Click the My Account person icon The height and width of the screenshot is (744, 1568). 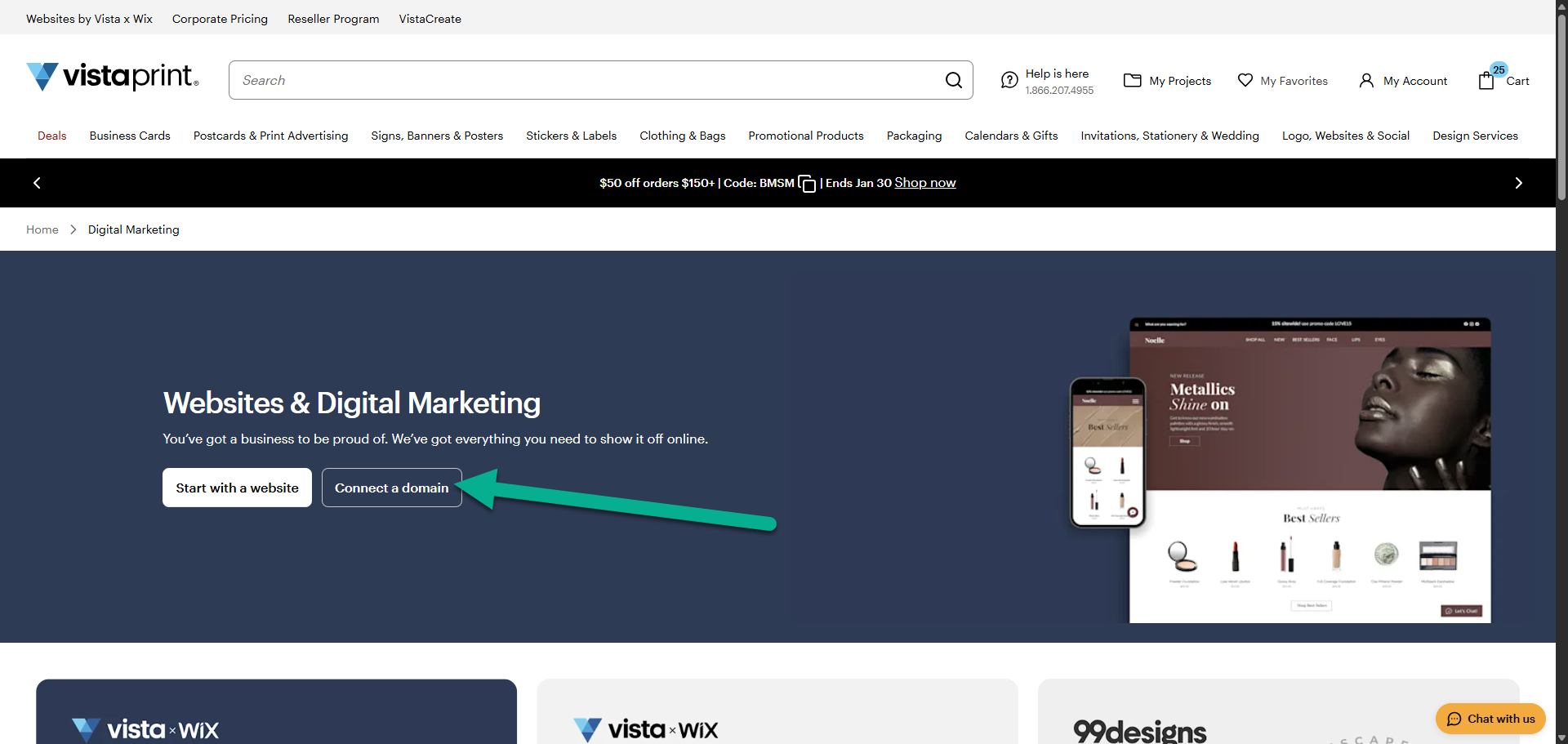(1366, 80)
